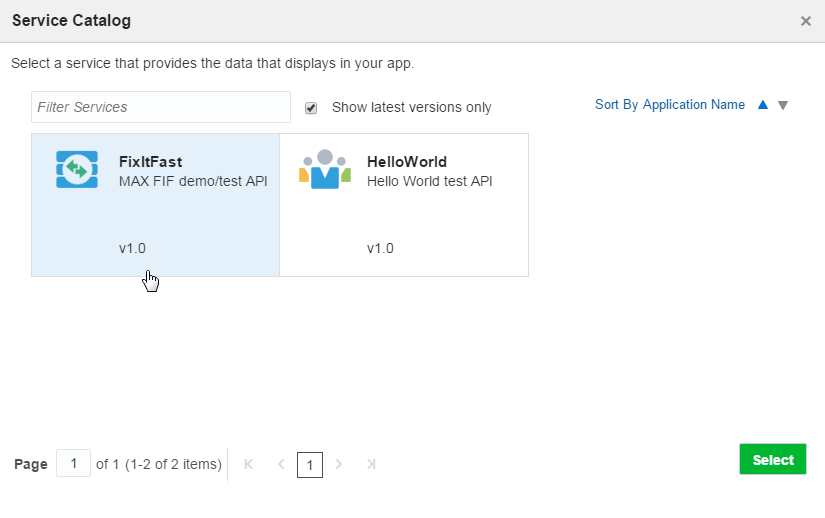Click the MAX FIF demo/test API description

(x=193, y=181)
